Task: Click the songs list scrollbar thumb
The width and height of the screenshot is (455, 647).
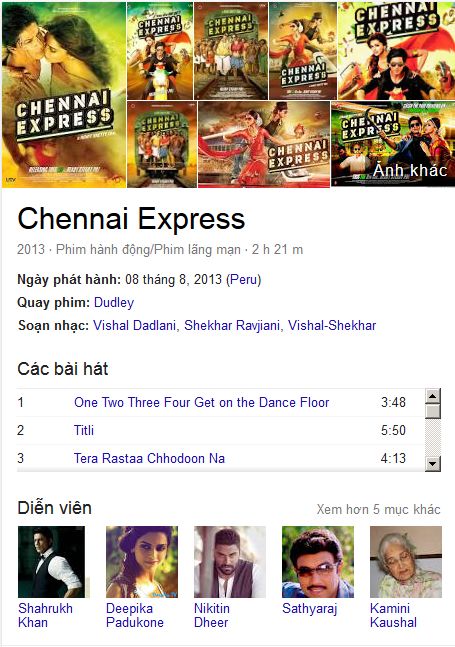Action: pyautogui.click(x=433, y=411)
